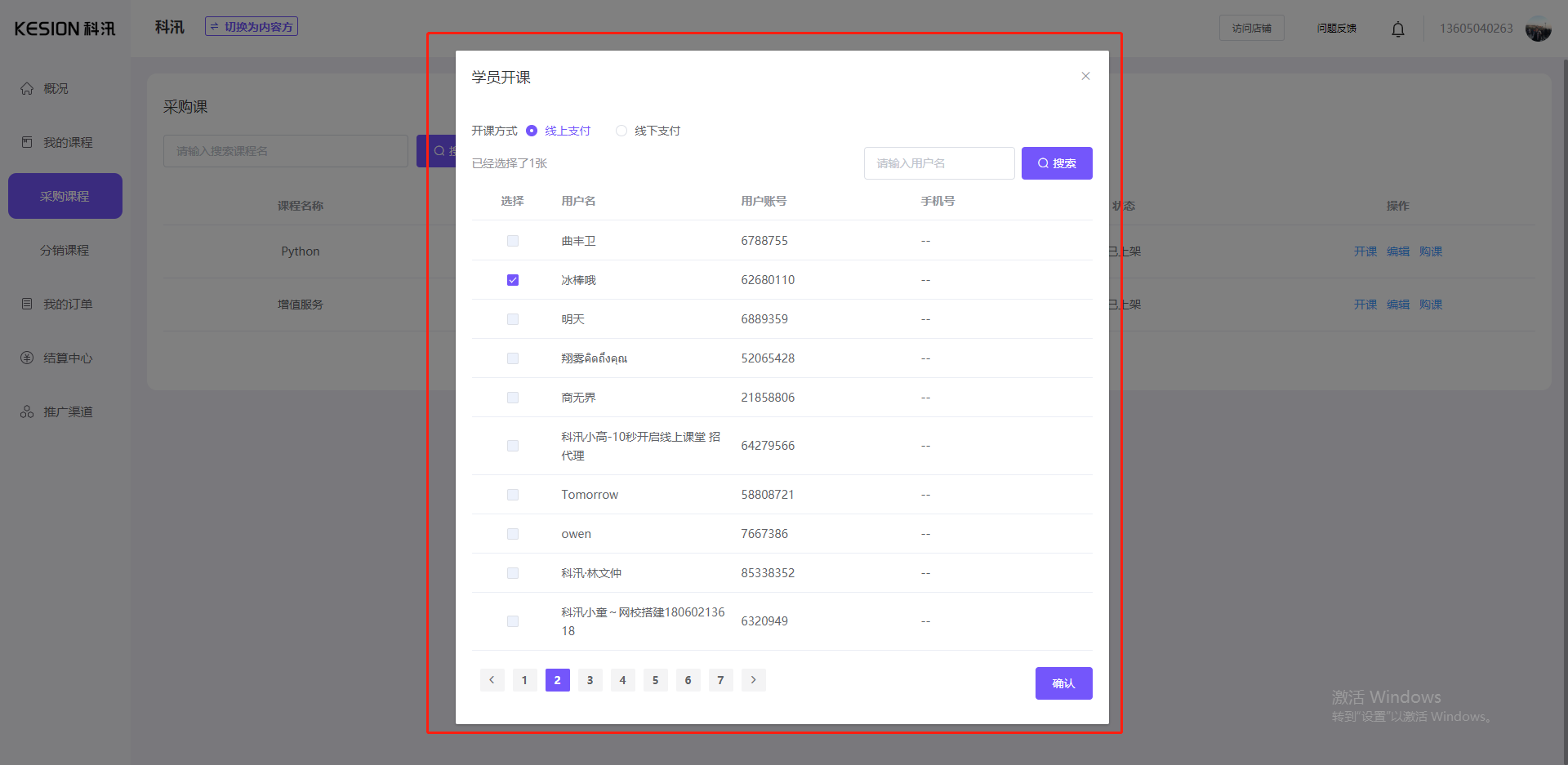Open the notification bell

pos(1397,29)
